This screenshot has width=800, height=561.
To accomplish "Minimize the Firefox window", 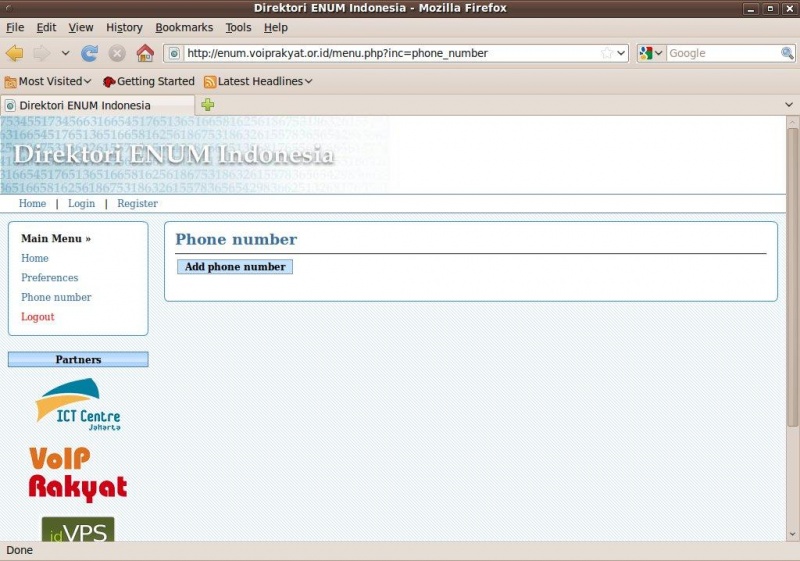I will pyautogui.click(x=750, y=9).
